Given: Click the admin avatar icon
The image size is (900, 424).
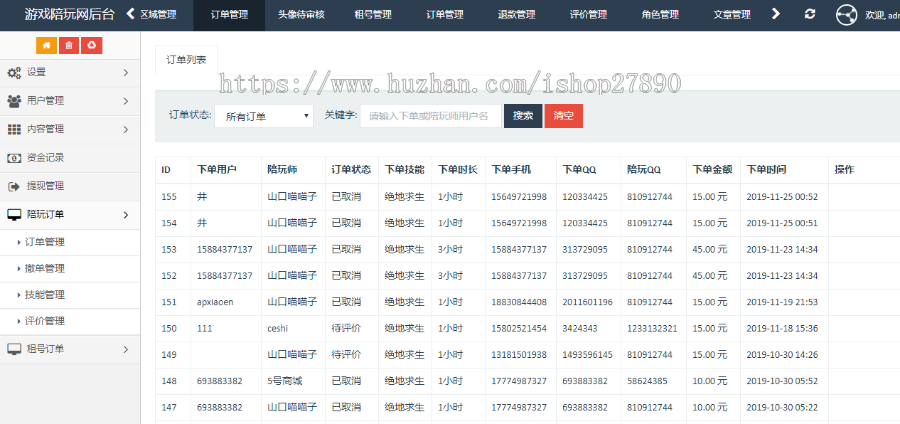Looking at the screenshot, I should (x=846, y=15).
